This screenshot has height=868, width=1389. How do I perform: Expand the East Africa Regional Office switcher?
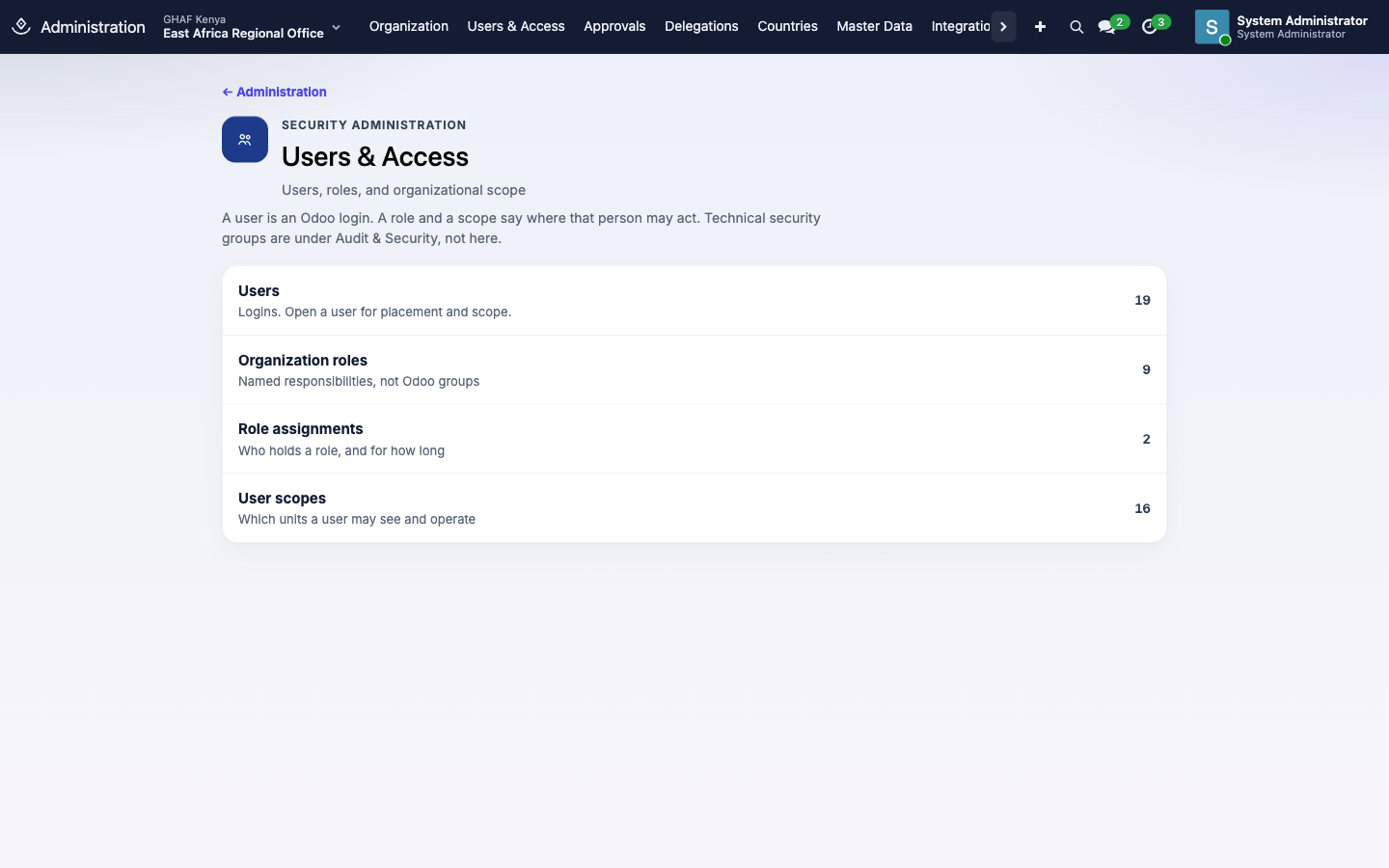252,27
